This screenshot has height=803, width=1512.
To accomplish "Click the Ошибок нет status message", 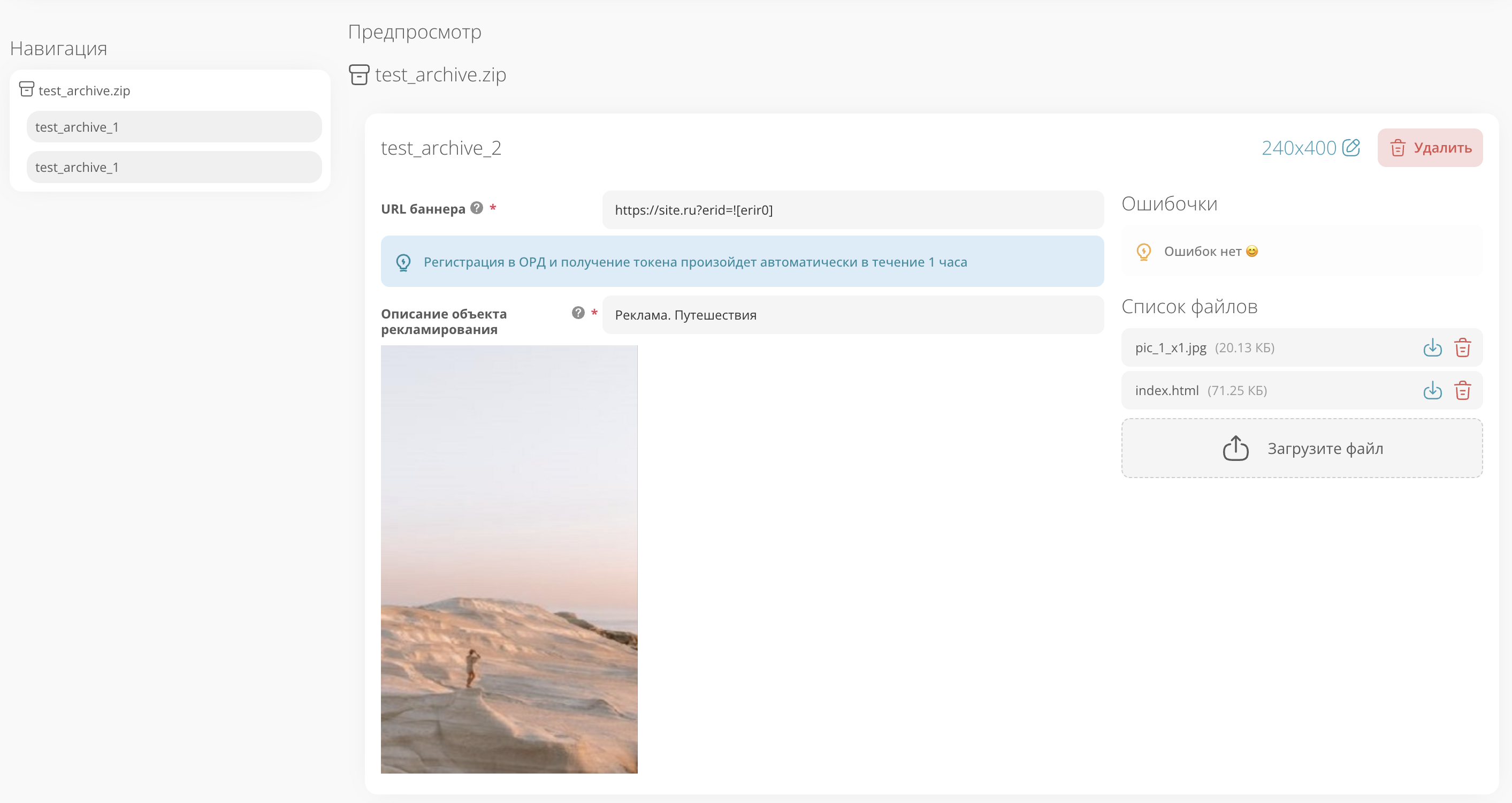I will (1211, 252).
